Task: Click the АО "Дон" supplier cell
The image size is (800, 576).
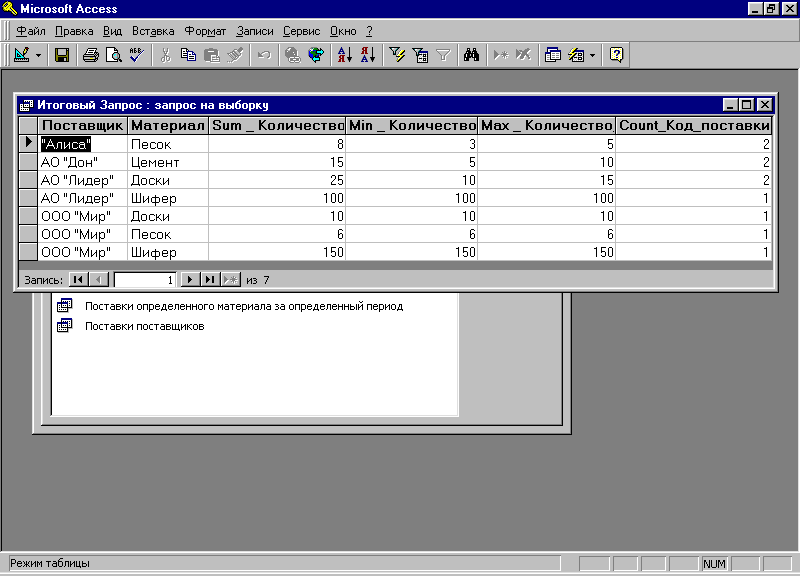Action: point(83,162)
